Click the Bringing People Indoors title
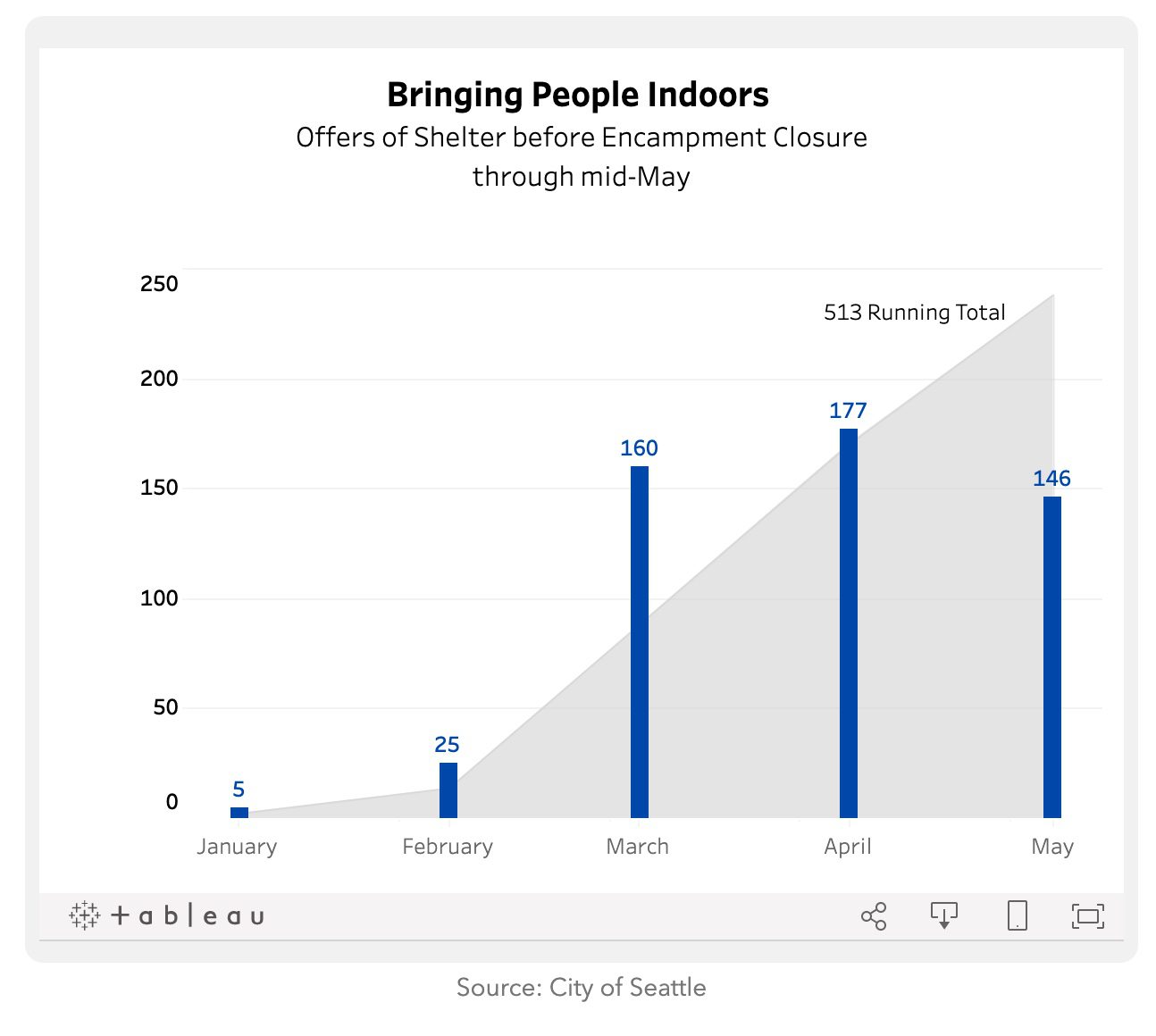Screen dimensions: 1156x1036 click(577, 95)
